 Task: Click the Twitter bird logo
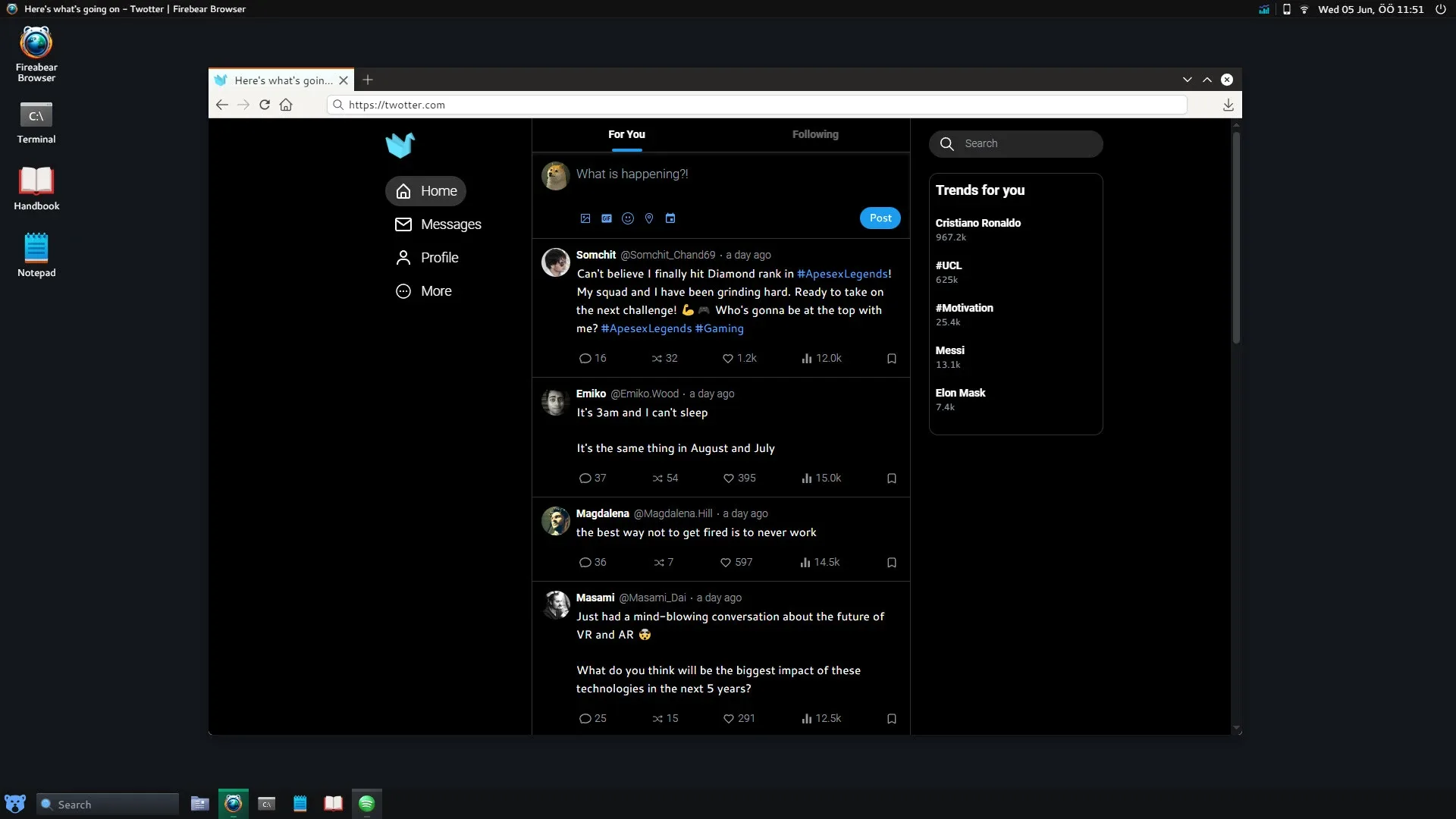coord(400,144)
